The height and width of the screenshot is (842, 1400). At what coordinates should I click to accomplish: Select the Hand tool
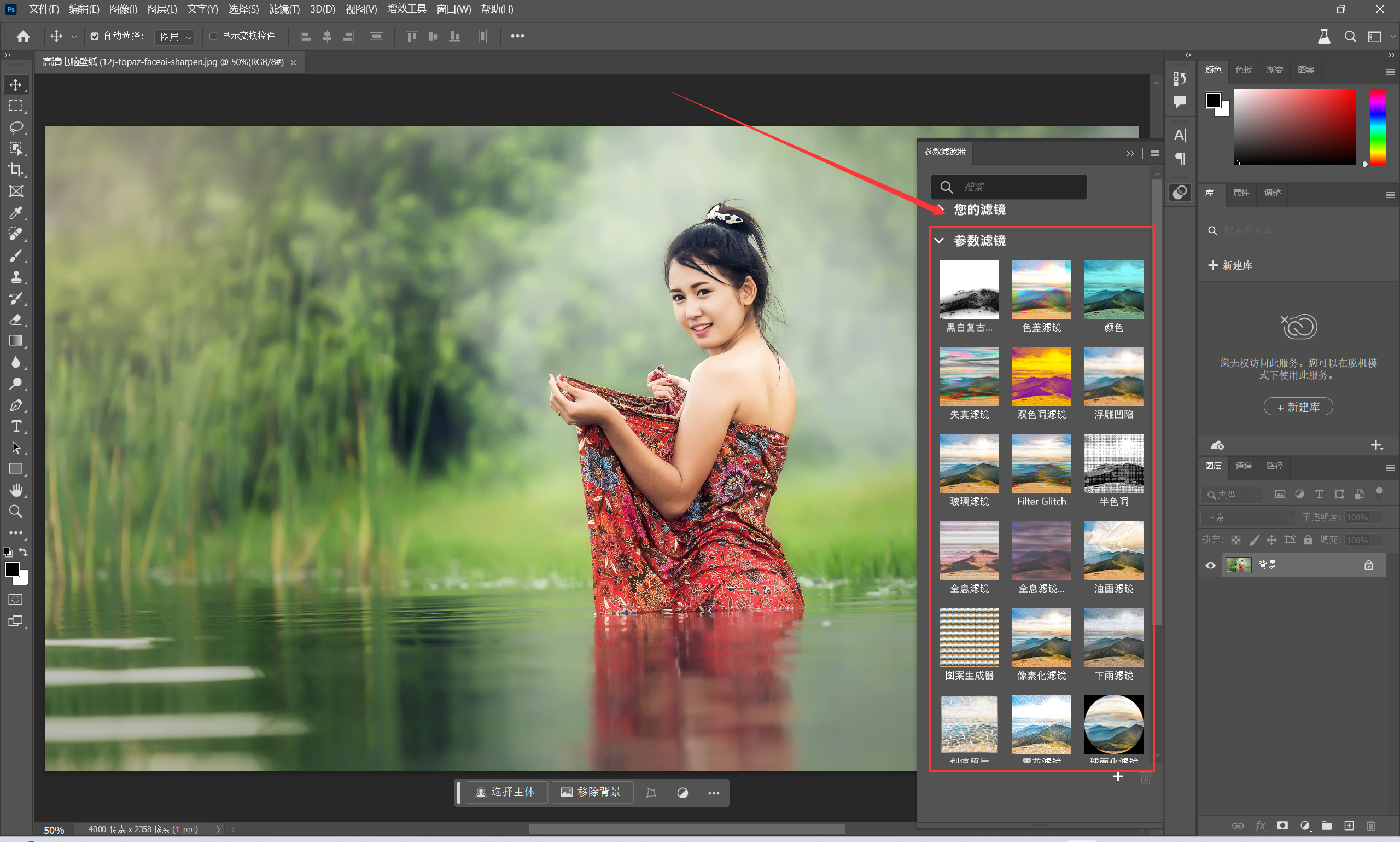click(x=16, y=490)
